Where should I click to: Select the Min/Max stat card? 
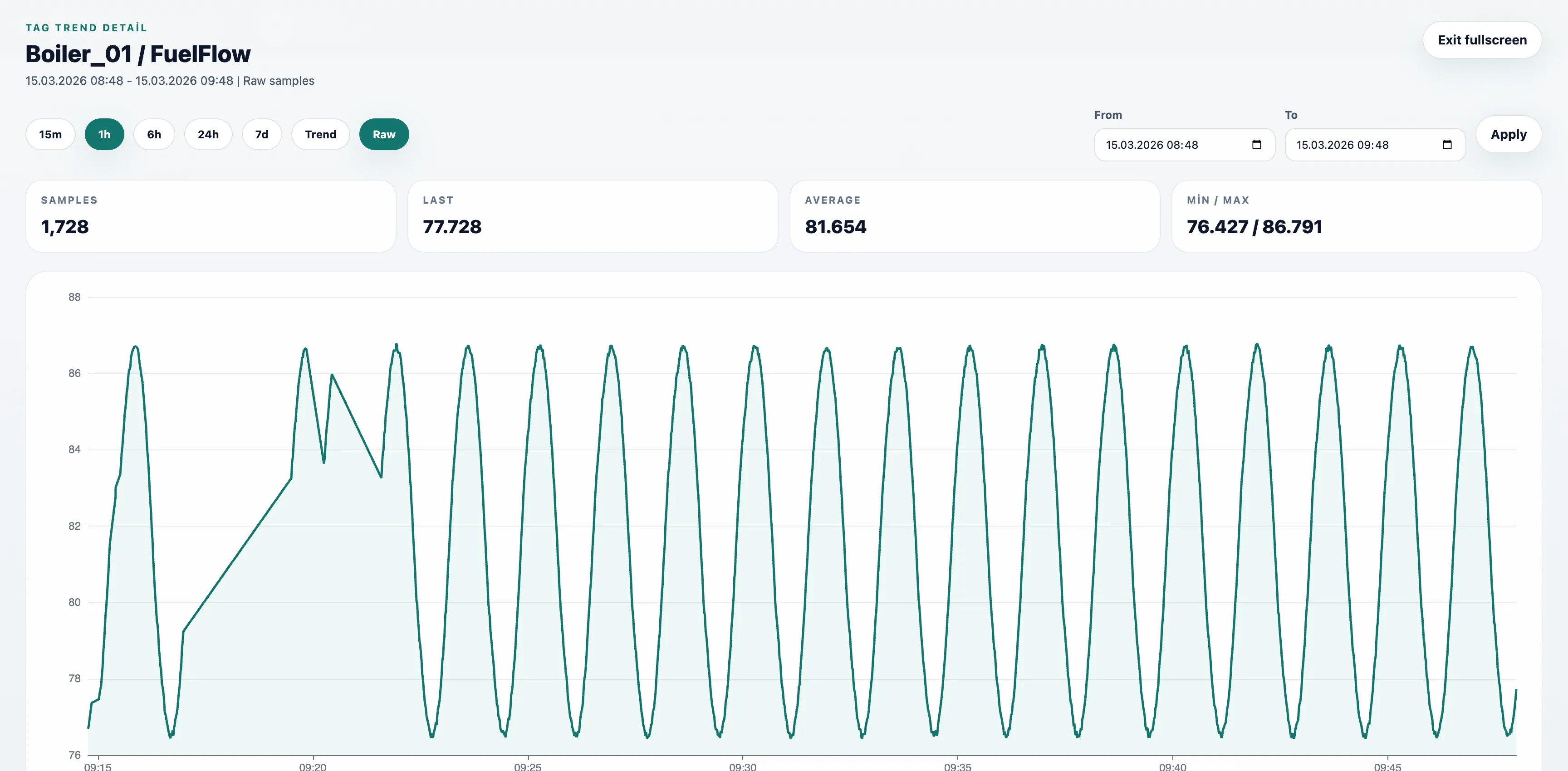click(x=1356, y=216)
